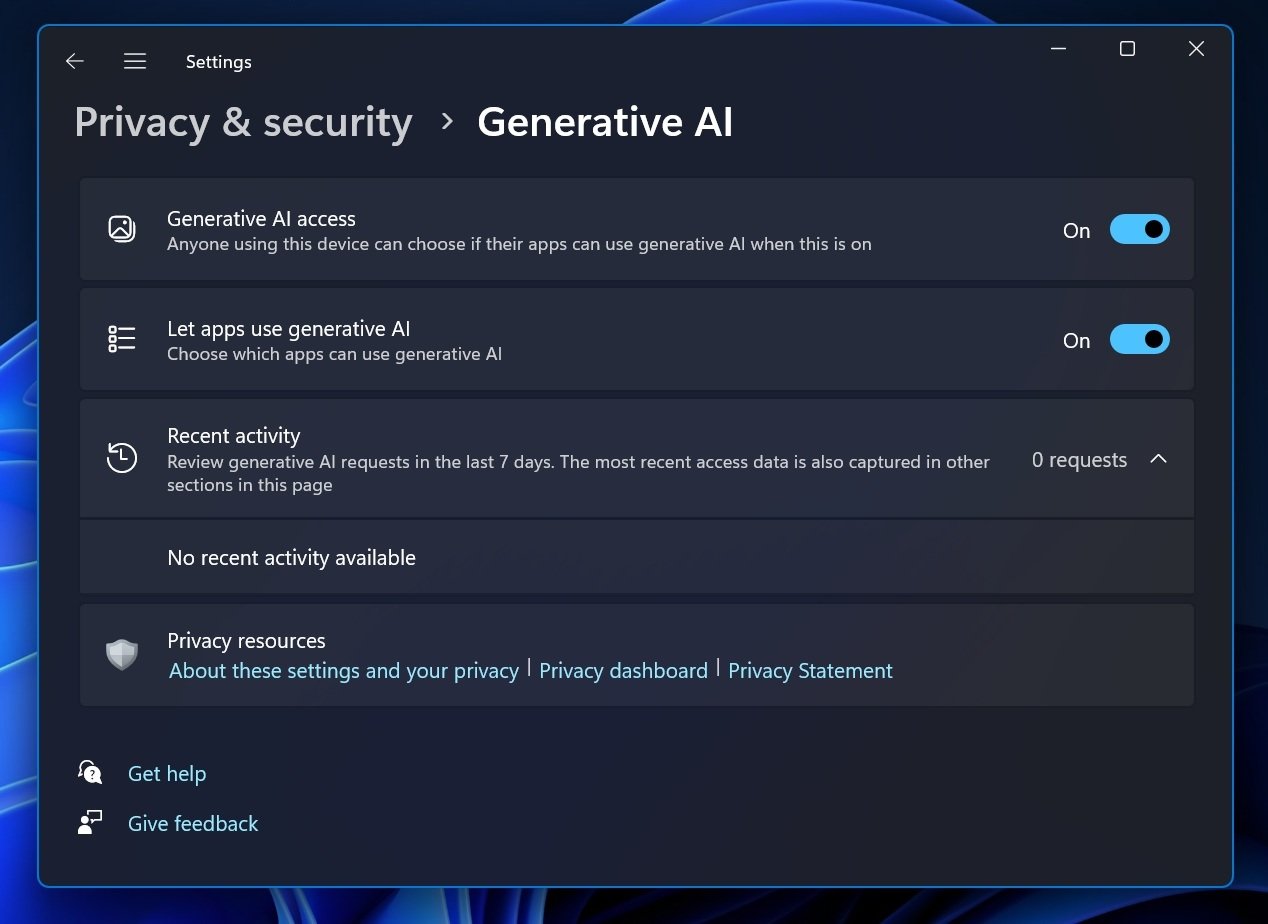
Task: Disable the Generative AI access switch
Action: click(1139, 229)
